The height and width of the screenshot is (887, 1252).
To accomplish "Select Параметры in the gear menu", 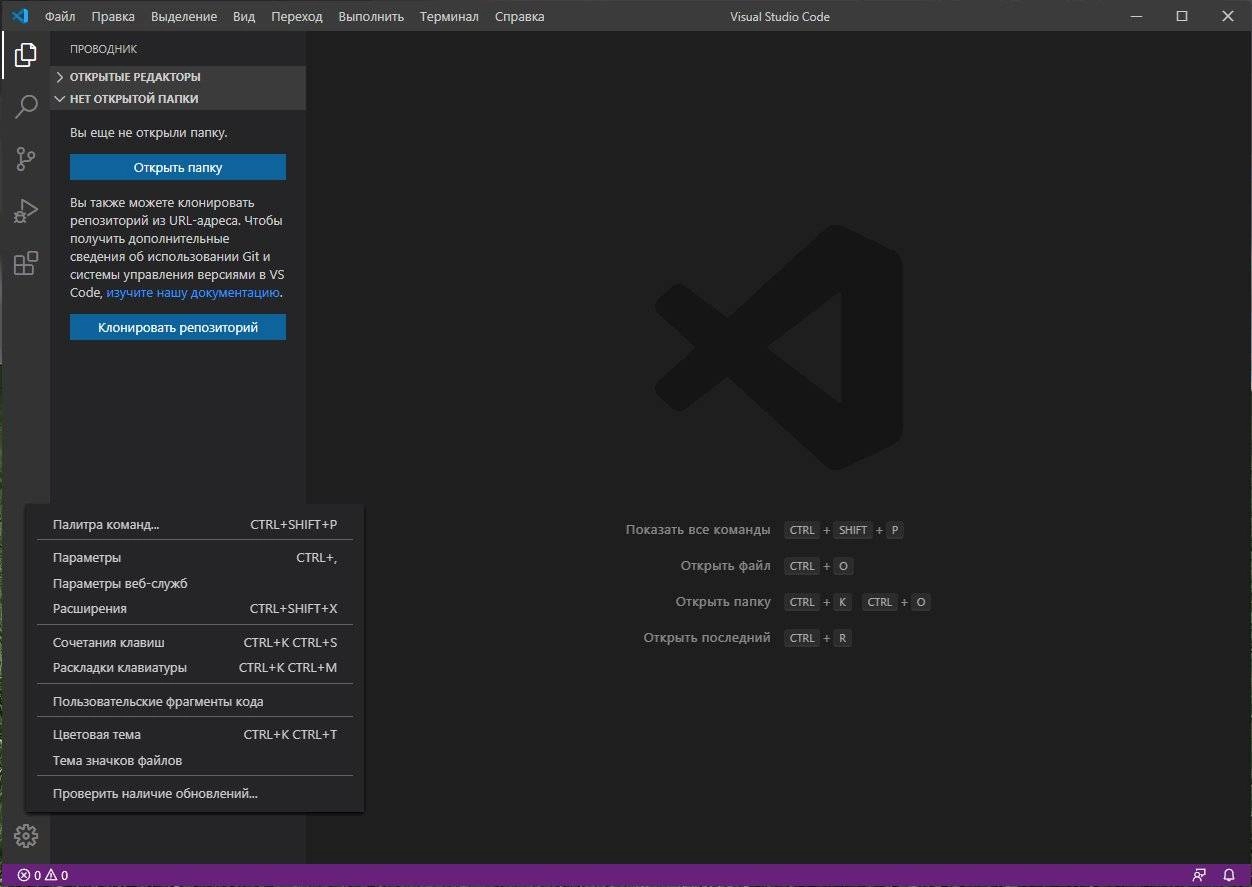I will tap(195, 558).
